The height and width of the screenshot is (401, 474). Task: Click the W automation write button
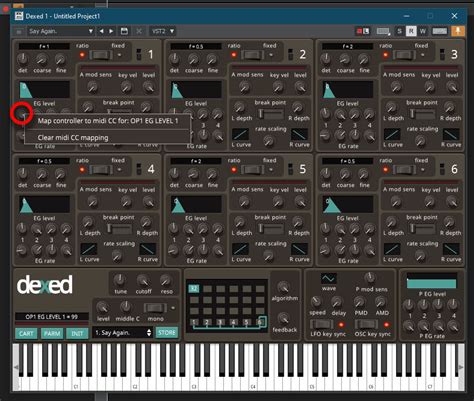pos(423,31)
